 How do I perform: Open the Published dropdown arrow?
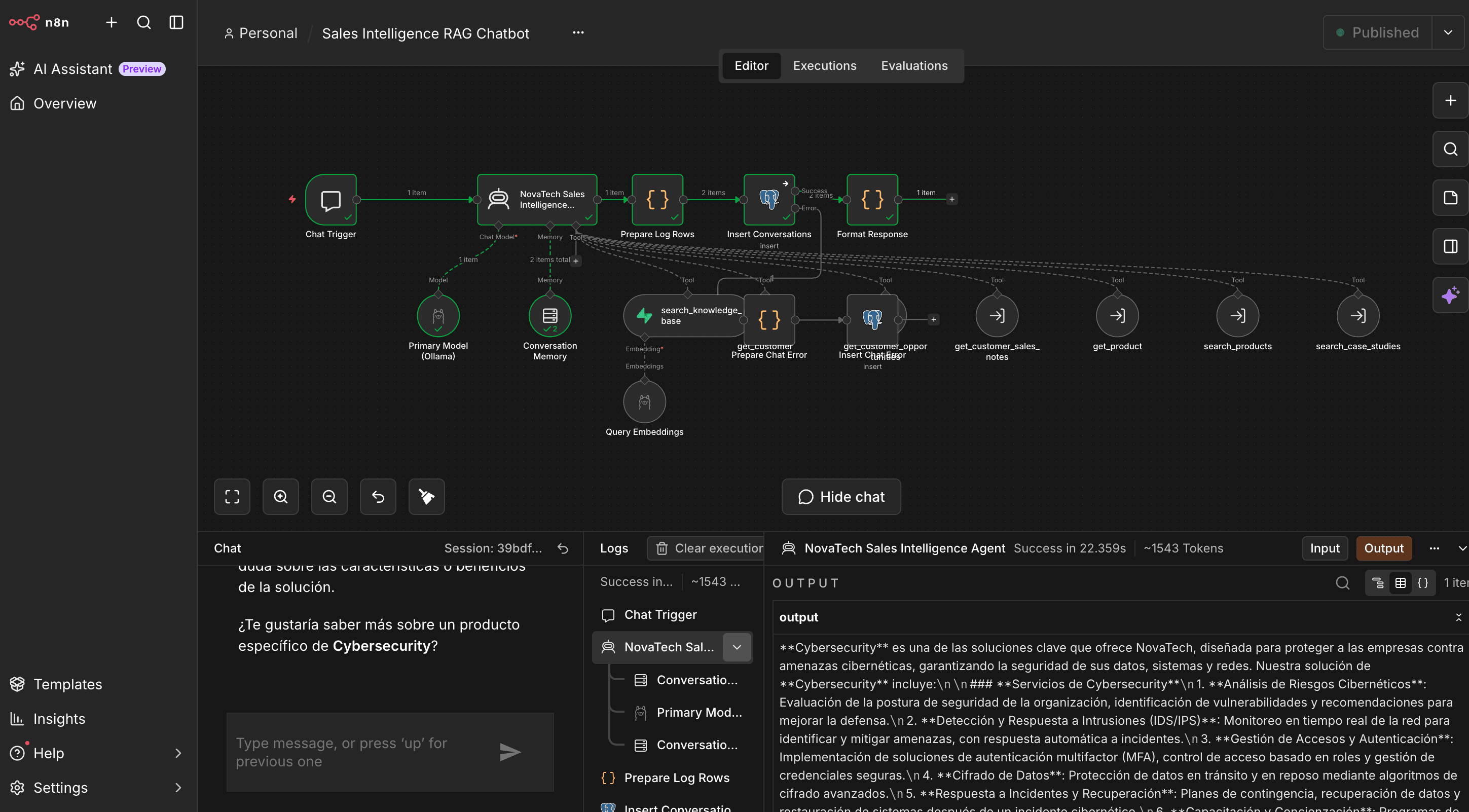click(1448, 32)
